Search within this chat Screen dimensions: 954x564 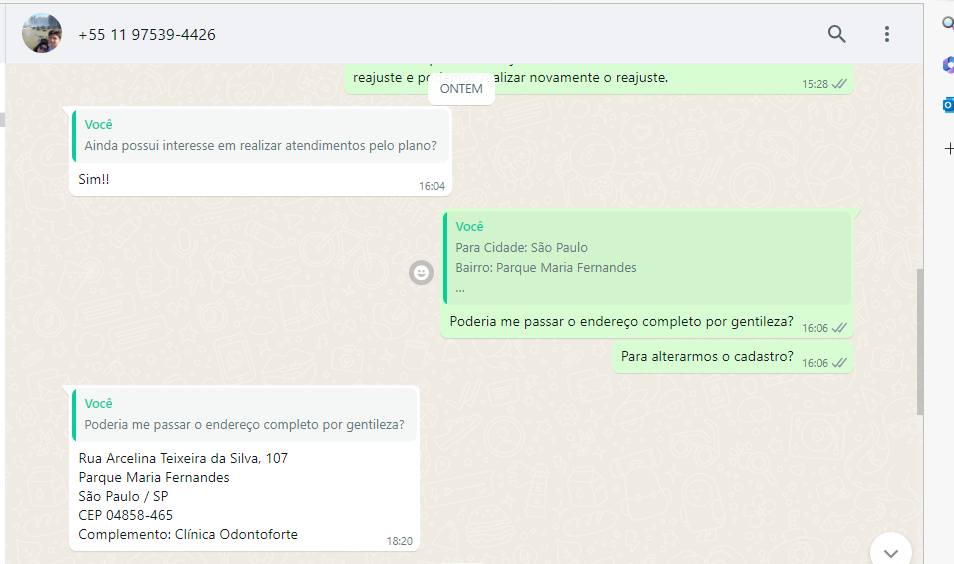(837, 33)
